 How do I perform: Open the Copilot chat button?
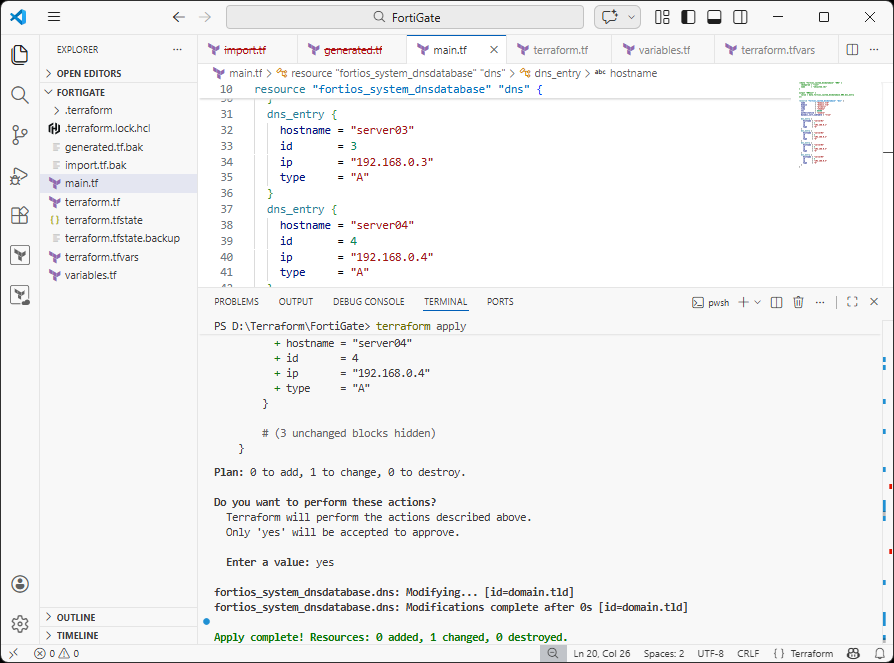(609, 17)
